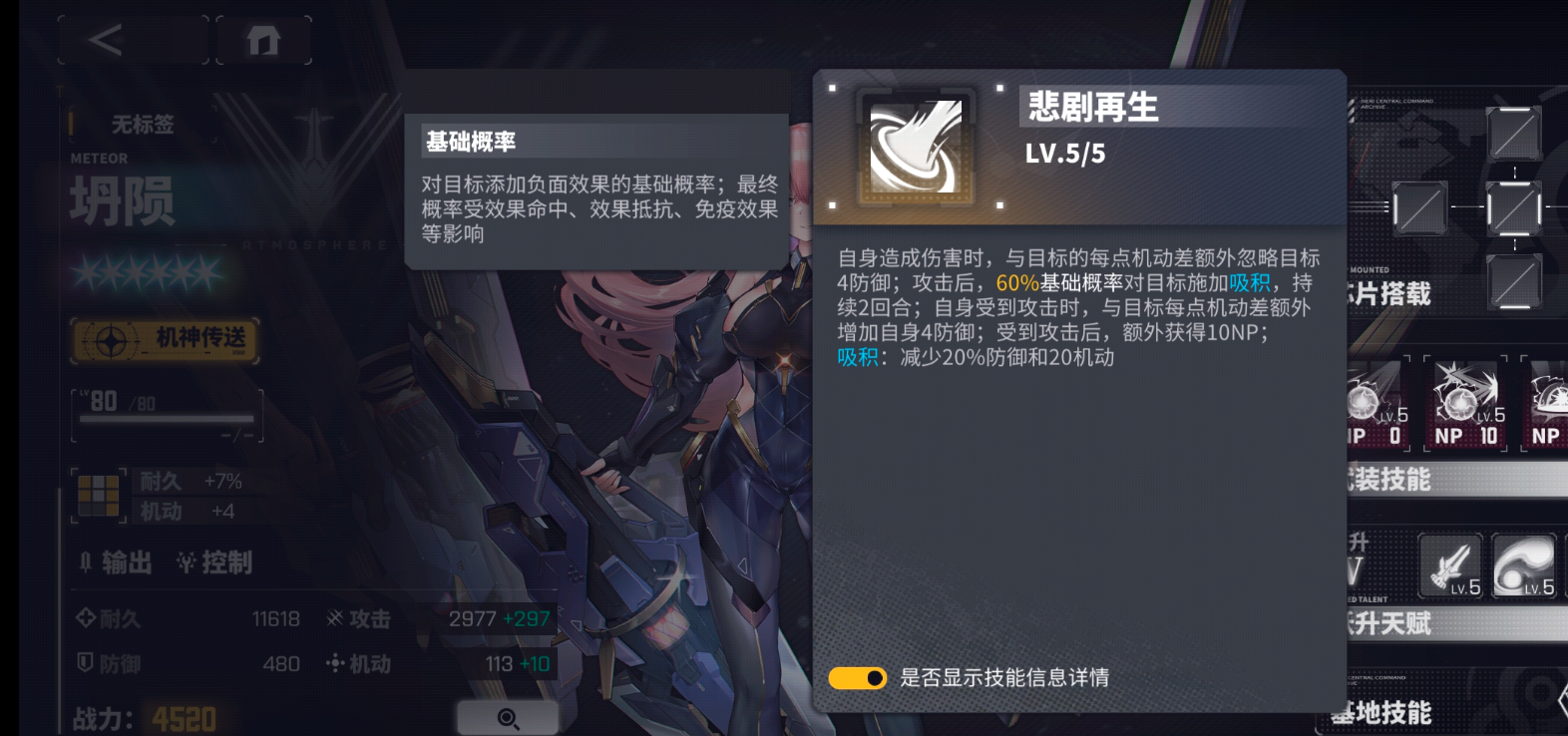Tap the level 80/80 progress bar
The height and width of the screenshot is (736, 1568).
[168, 415]
